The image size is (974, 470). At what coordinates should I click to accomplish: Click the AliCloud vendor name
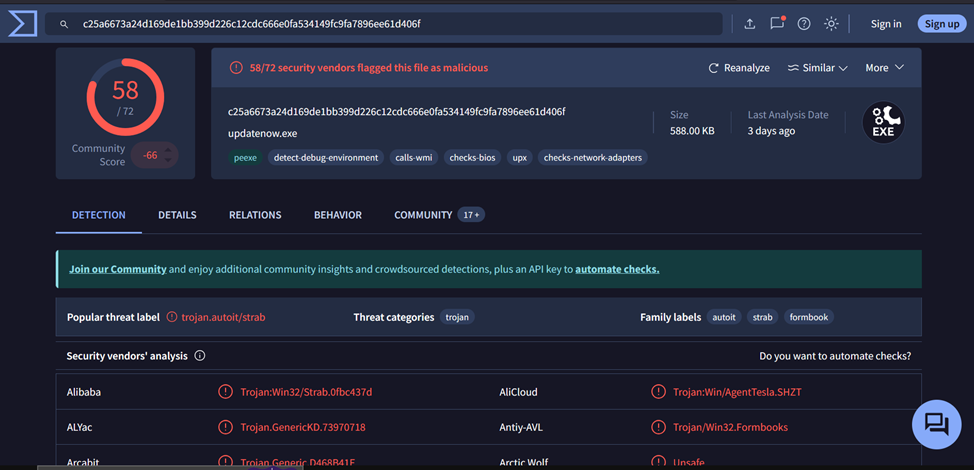(x=519, y=392)
